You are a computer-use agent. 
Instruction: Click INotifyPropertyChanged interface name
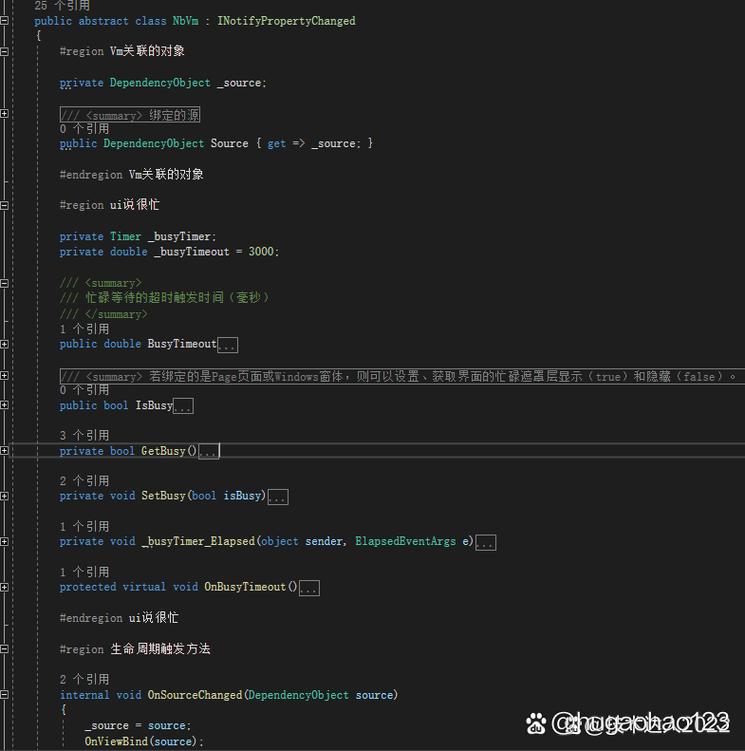[x=287, y=21]
